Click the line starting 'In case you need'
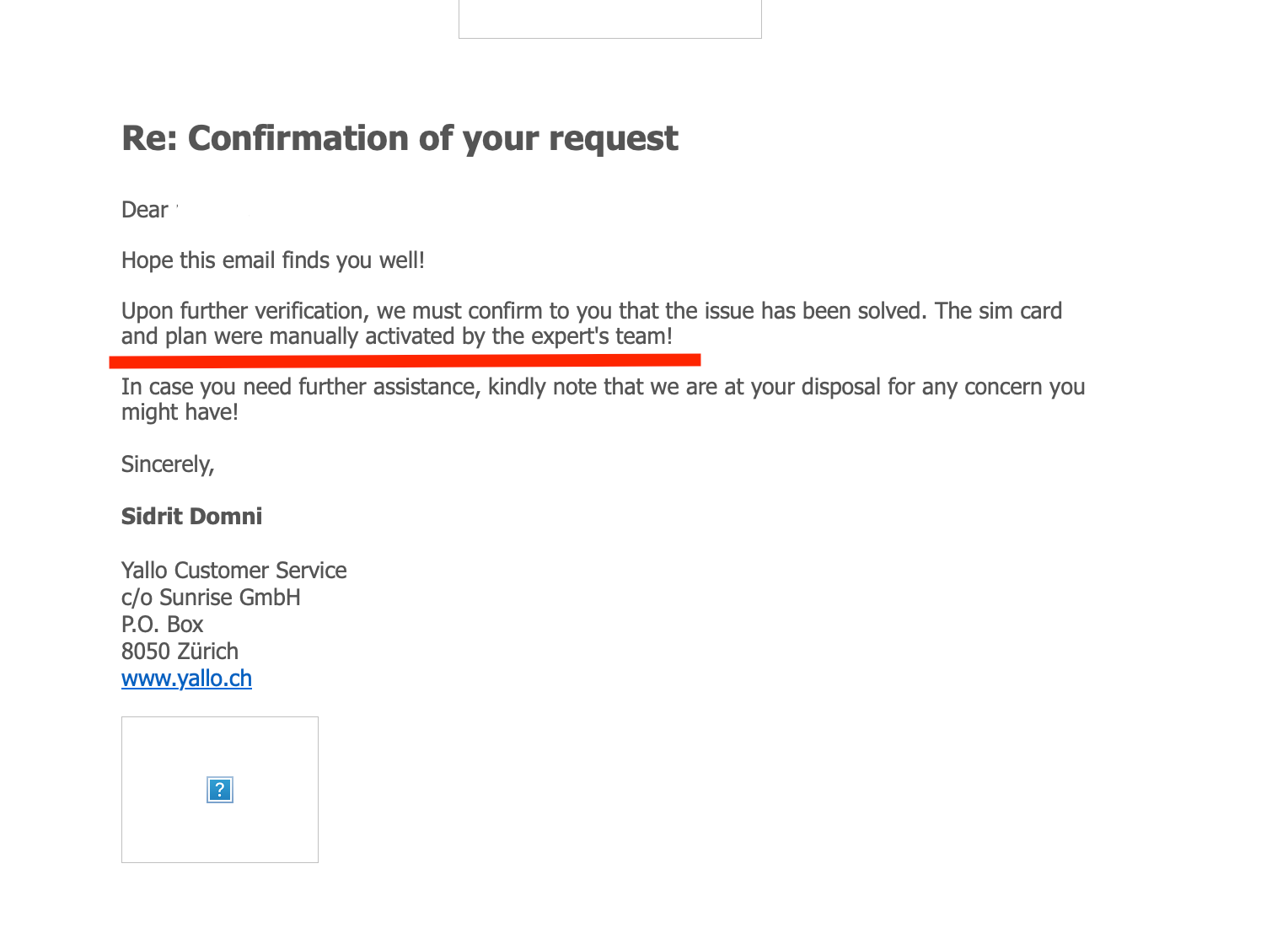1288x944 pixels. 602,387
